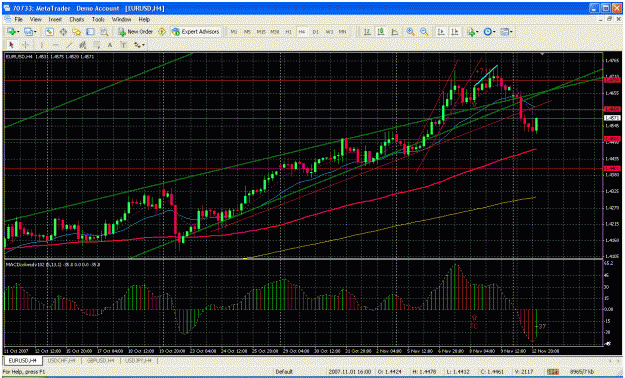This screenshot has width=625, height=378.
Task: Open the Insert menu
Action: tap(55, 19)
